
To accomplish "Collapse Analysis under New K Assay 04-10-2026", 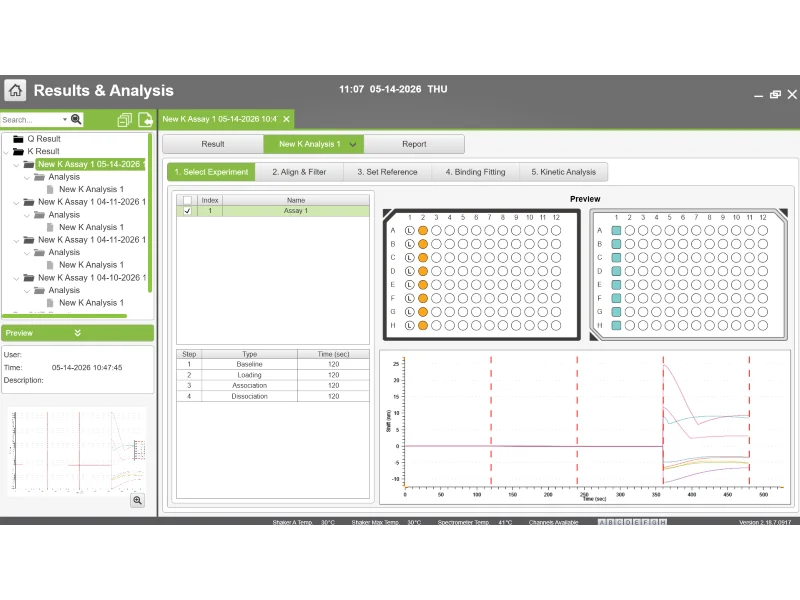I will (27, 290).
